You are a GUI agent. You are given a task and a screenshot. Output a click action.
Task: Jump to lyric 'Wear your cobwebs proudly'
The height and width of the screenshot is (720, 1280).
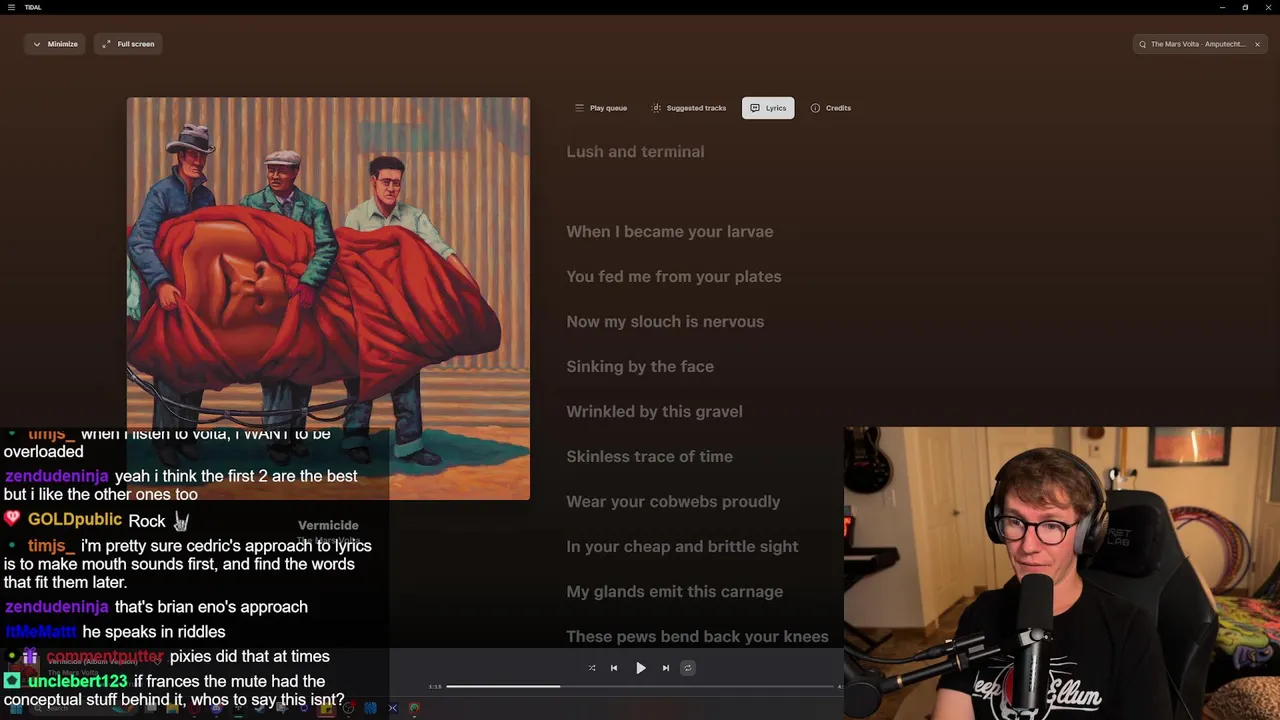pyautogui.click(x=673, y=502)
